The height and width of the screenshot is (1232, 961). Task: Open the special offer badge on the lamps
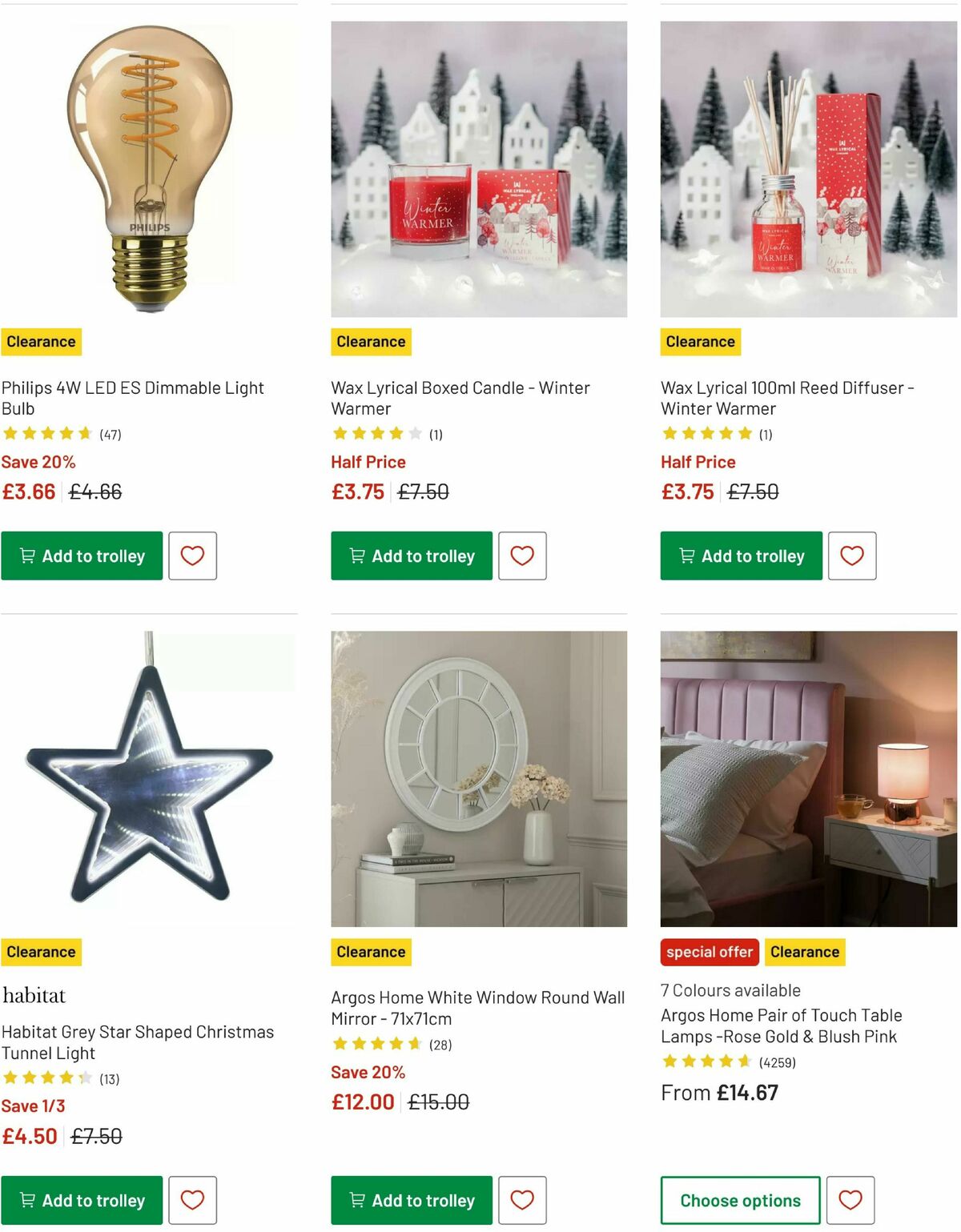click(x=709, y=952)
